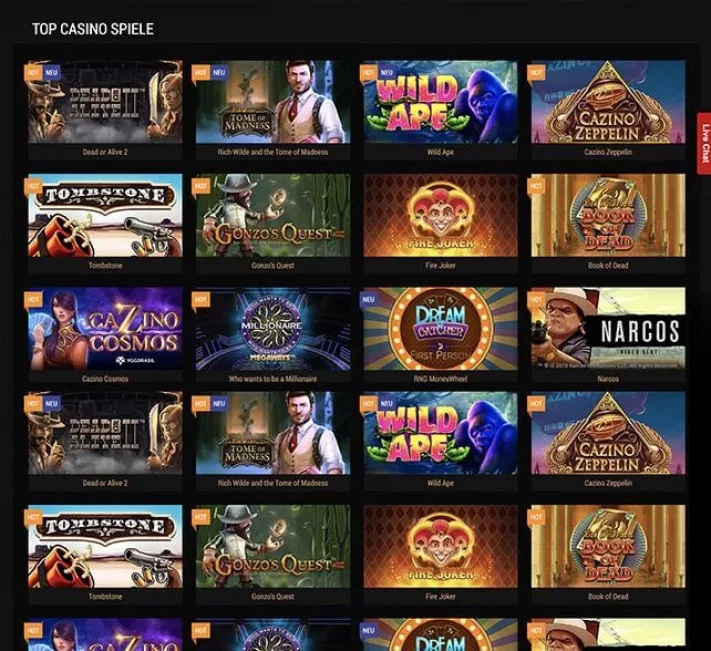Click HOT badge on topmost Gonzo's Quest tile

tap(200, 186)
